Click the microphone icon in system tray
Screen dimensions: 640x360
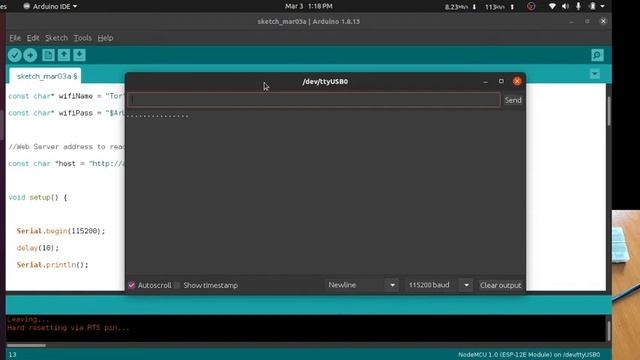tap(578, 6)
